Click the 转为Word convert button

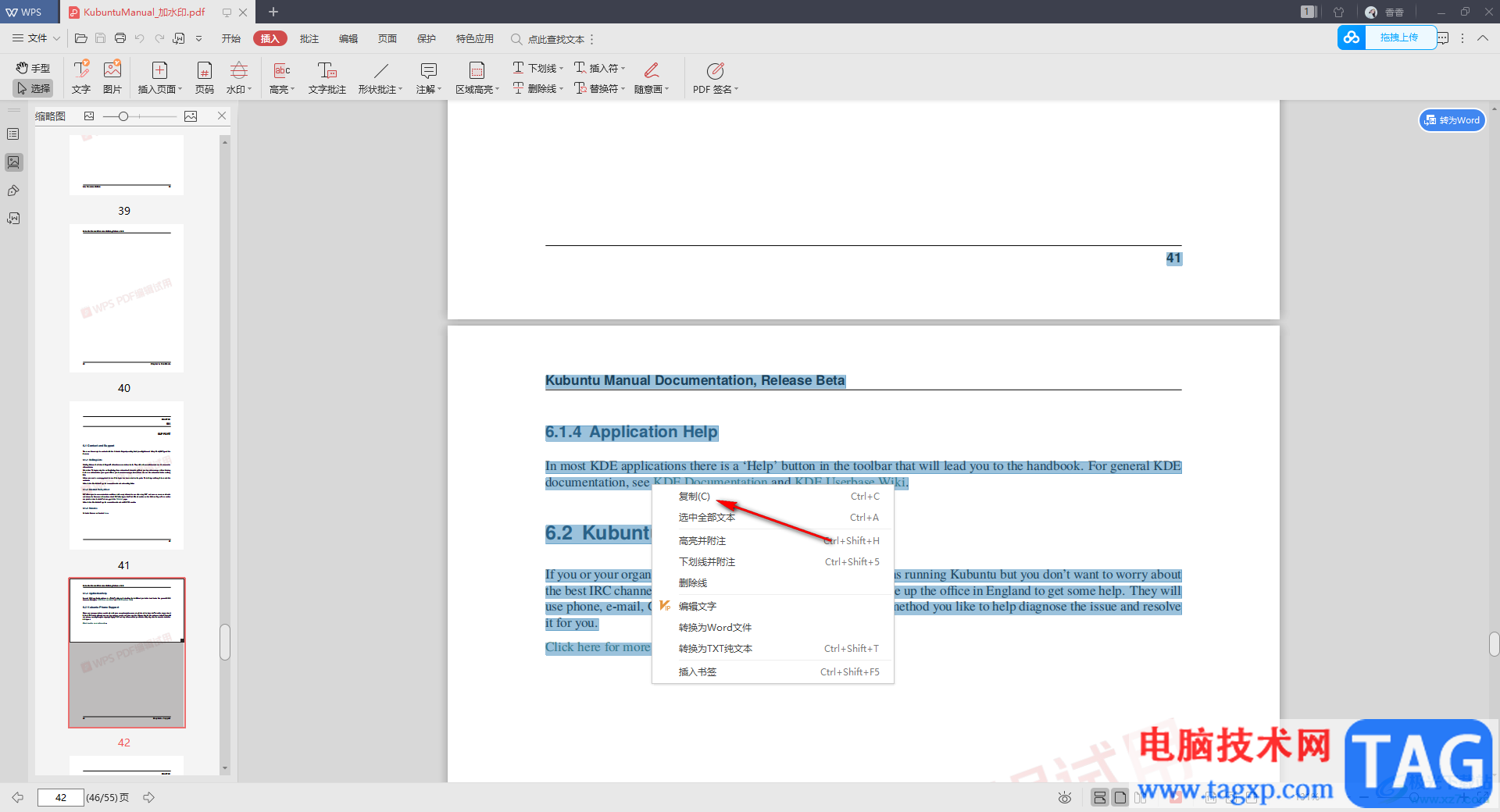coord(1452,120)
